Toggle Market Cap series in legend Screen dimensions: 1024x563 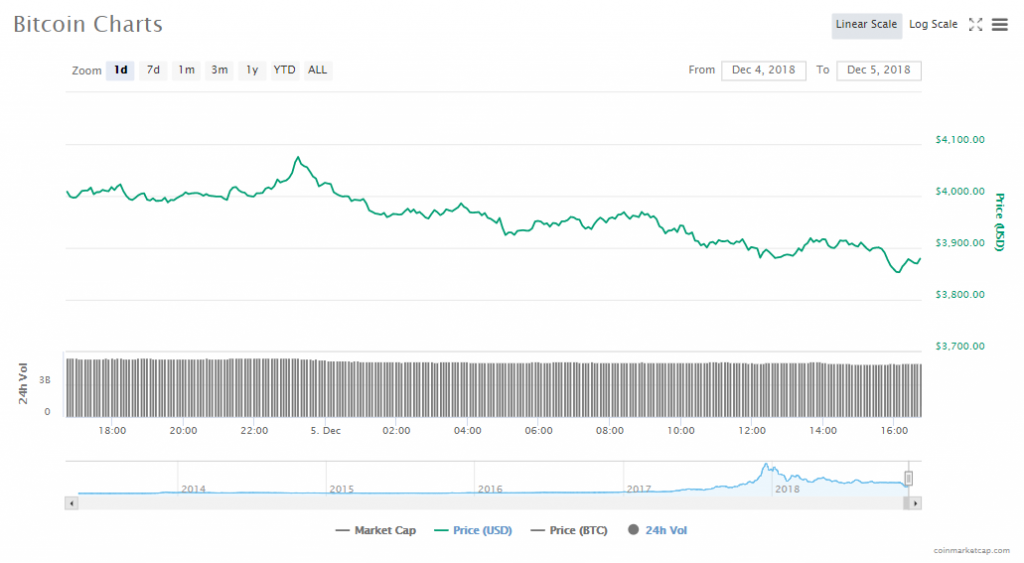click(376, 530)
